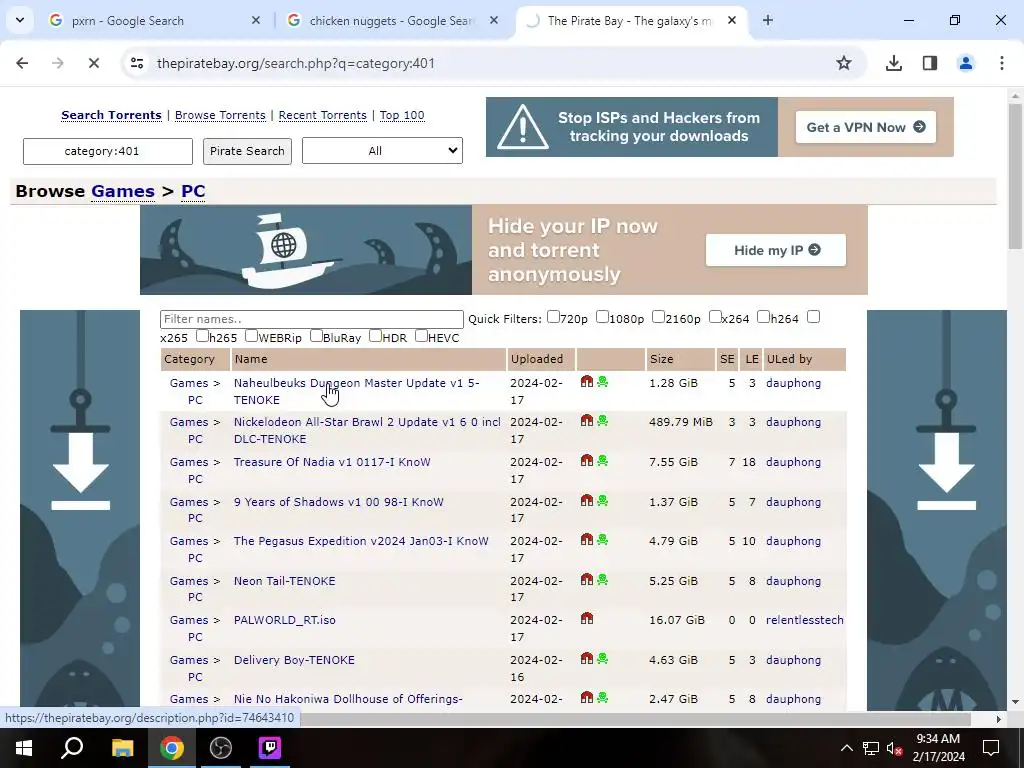Image resolution: width=1024 pixels, height=768 pixels.
Task: Stop loading the page
Action: coord(93,63)
